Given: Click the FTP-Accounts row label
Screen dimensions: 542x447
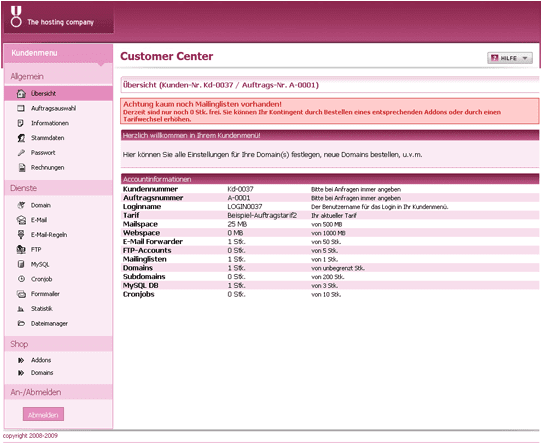Looking at the screenshot, I should 147,250.
